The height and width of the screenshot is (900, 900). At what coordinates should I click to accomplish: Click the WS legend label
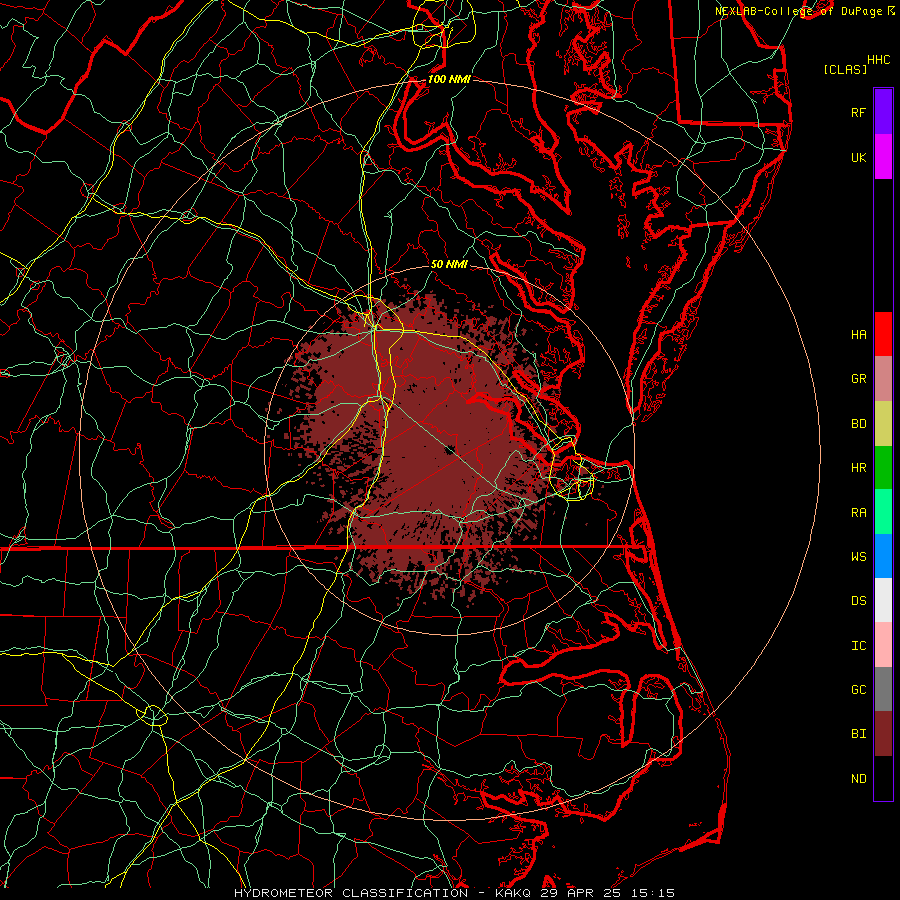(x=858, y=557)
